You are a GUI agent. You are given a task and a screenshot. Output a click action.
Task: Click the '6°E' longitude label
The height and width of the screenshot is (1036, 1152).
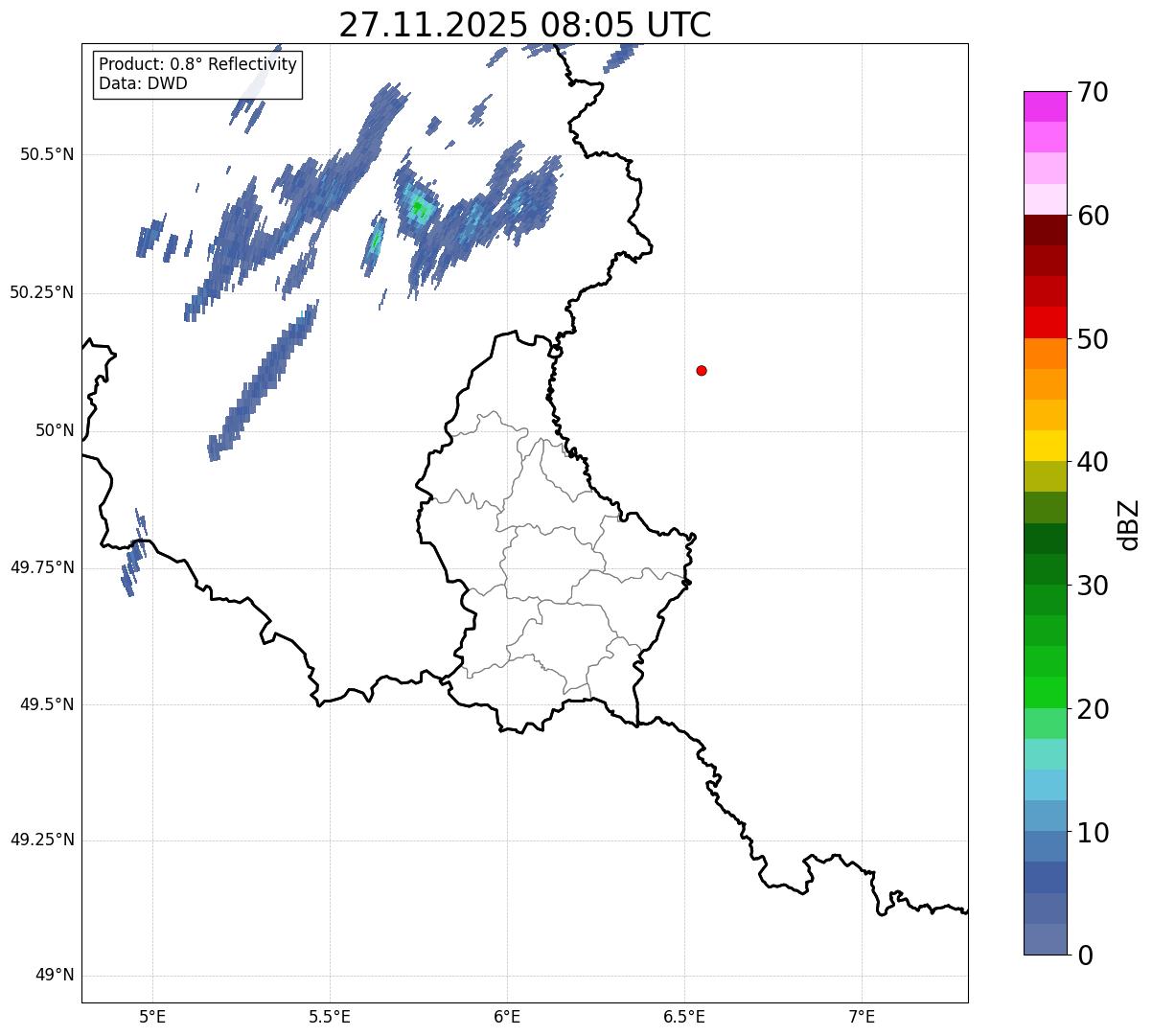[x=507, y=1017]
